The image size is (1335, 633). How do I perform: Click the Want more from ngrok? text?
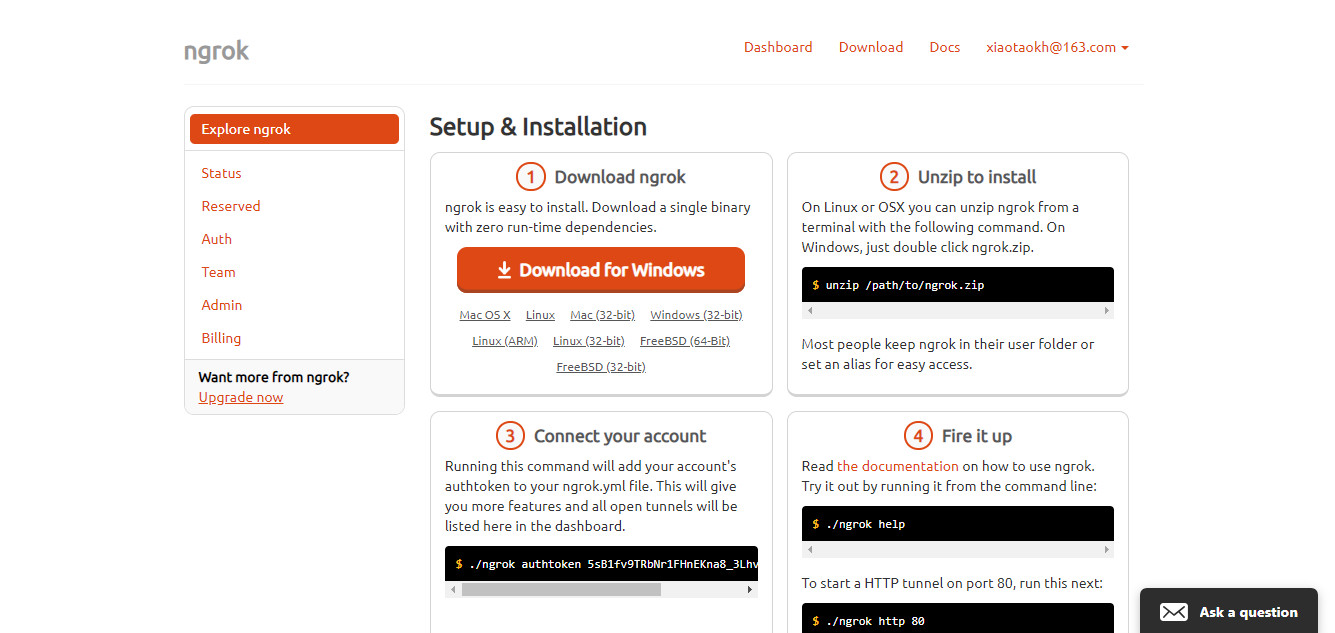274,377
